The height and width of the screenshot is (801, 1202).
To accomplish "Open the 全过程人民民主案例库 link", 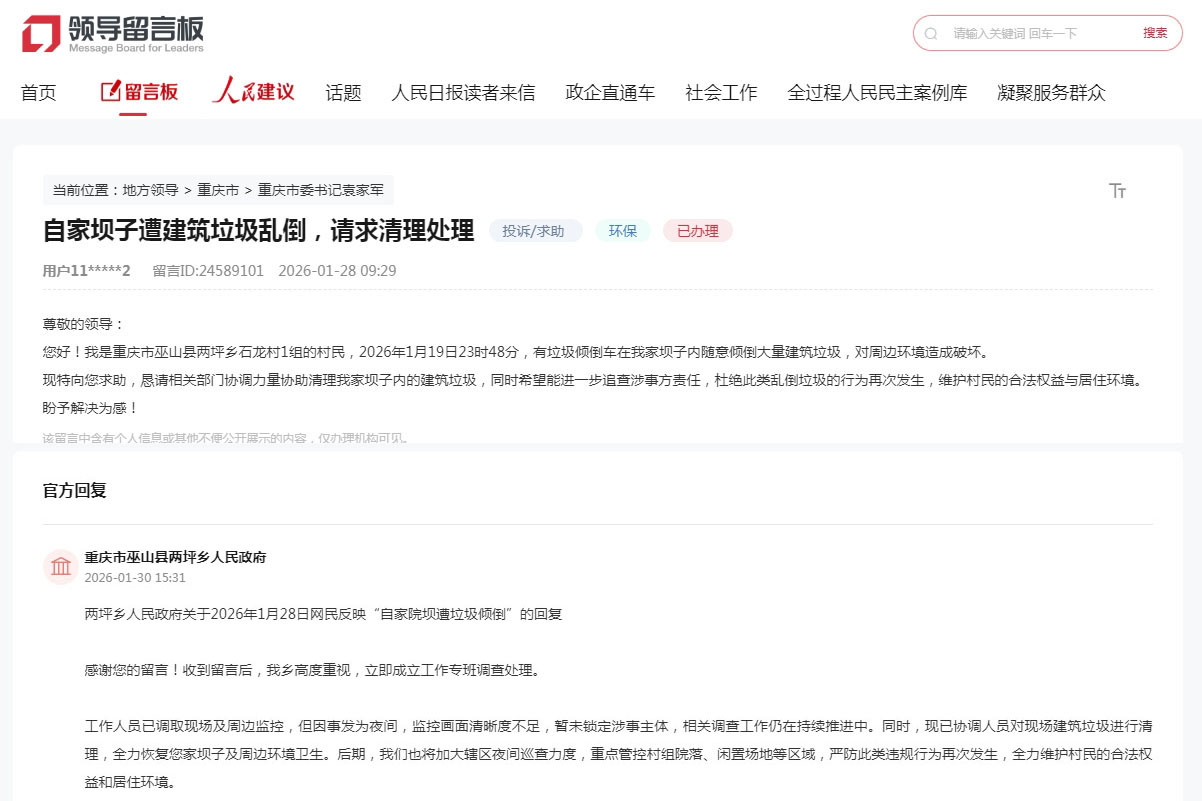I will pos(878,92).
